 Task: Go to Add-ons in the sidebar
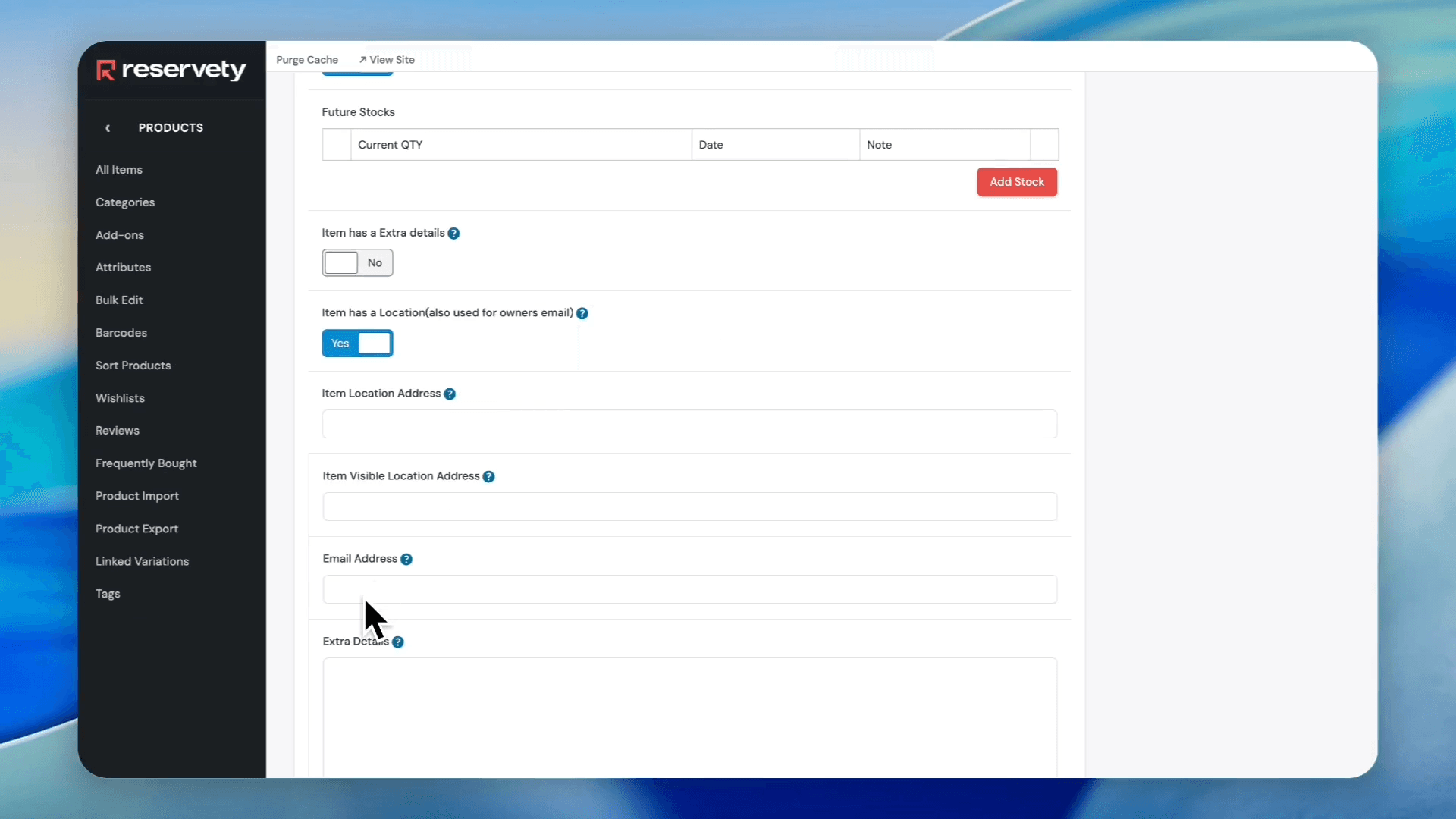coord(120,235)
